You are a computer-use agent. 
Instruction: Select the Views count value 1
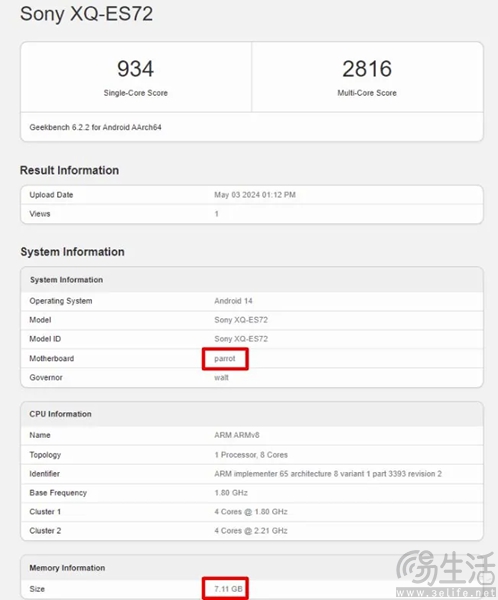217,214
